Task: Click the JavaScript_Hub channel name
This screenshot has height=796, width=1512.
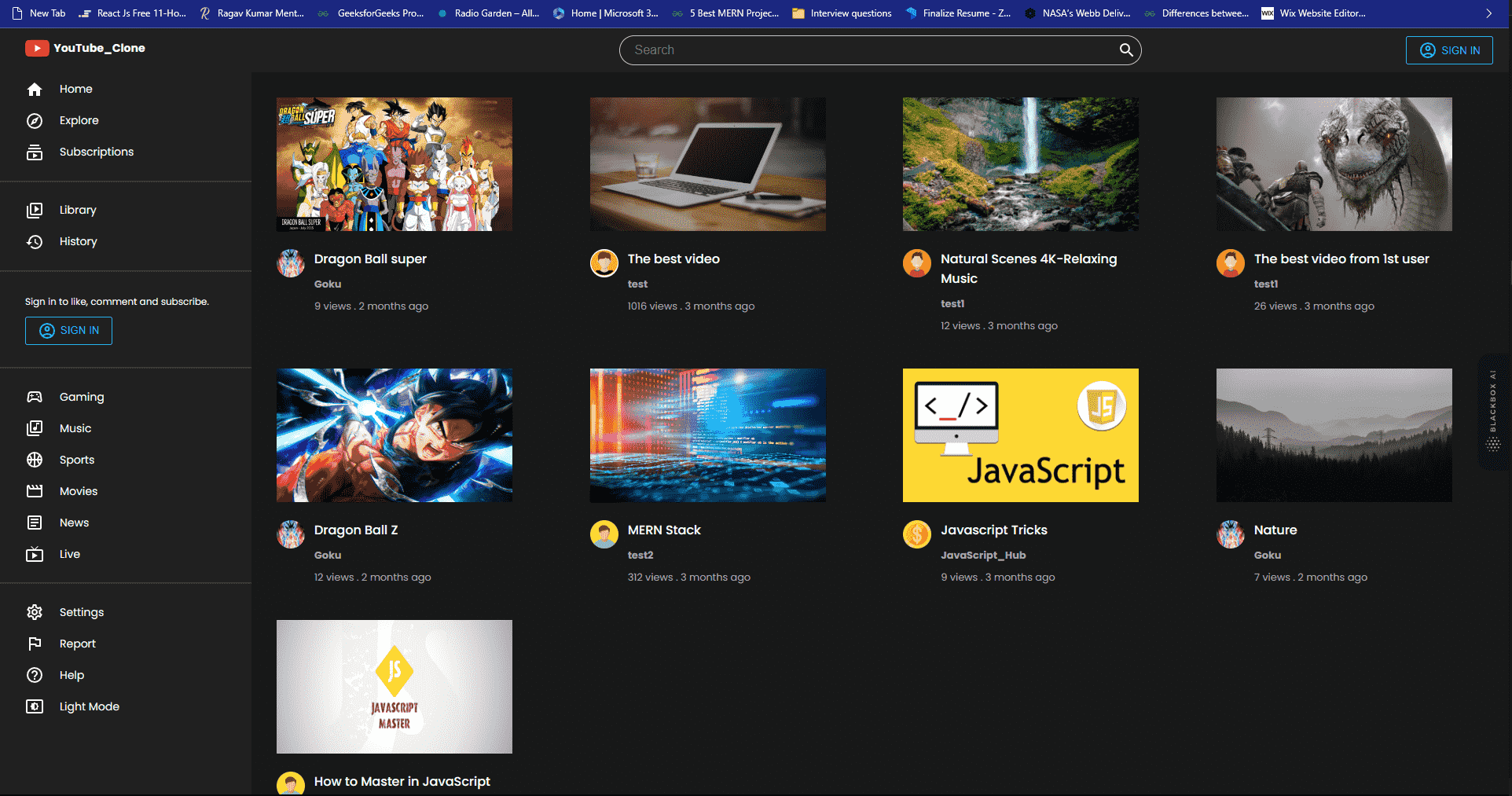Action: pyautogui.click(x=983, y=555)
